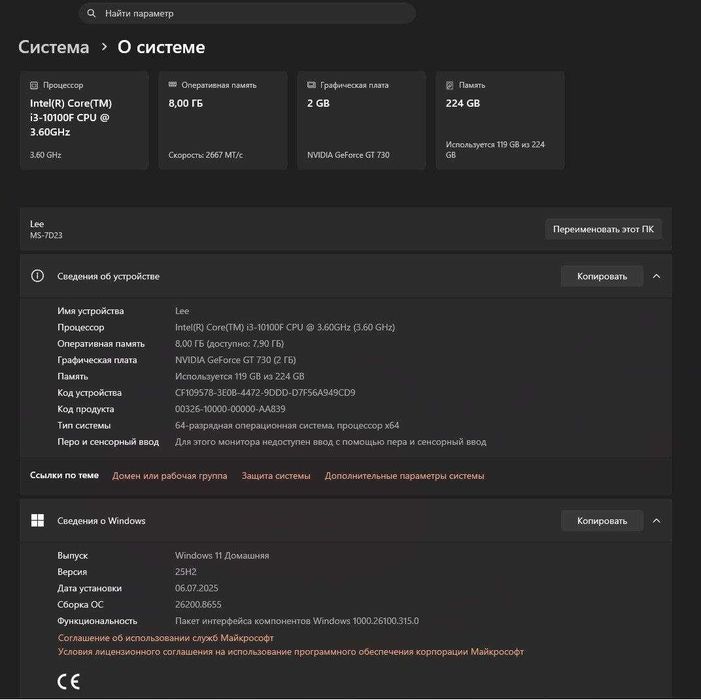This screenshot has height=700, width=701.
Task: Open Соглашение об использовании служб Майкрософт
Action: (165, 637)
